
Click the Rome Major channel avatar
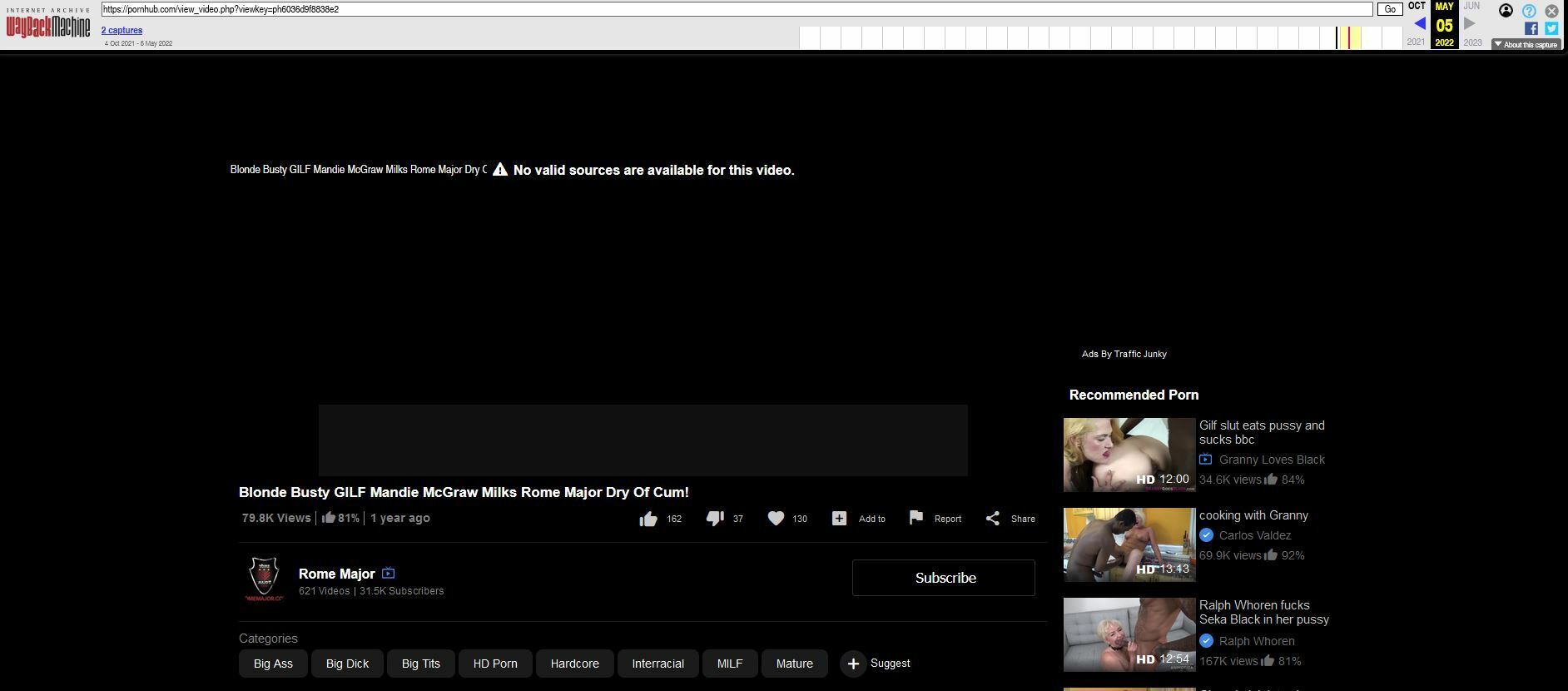265,579
